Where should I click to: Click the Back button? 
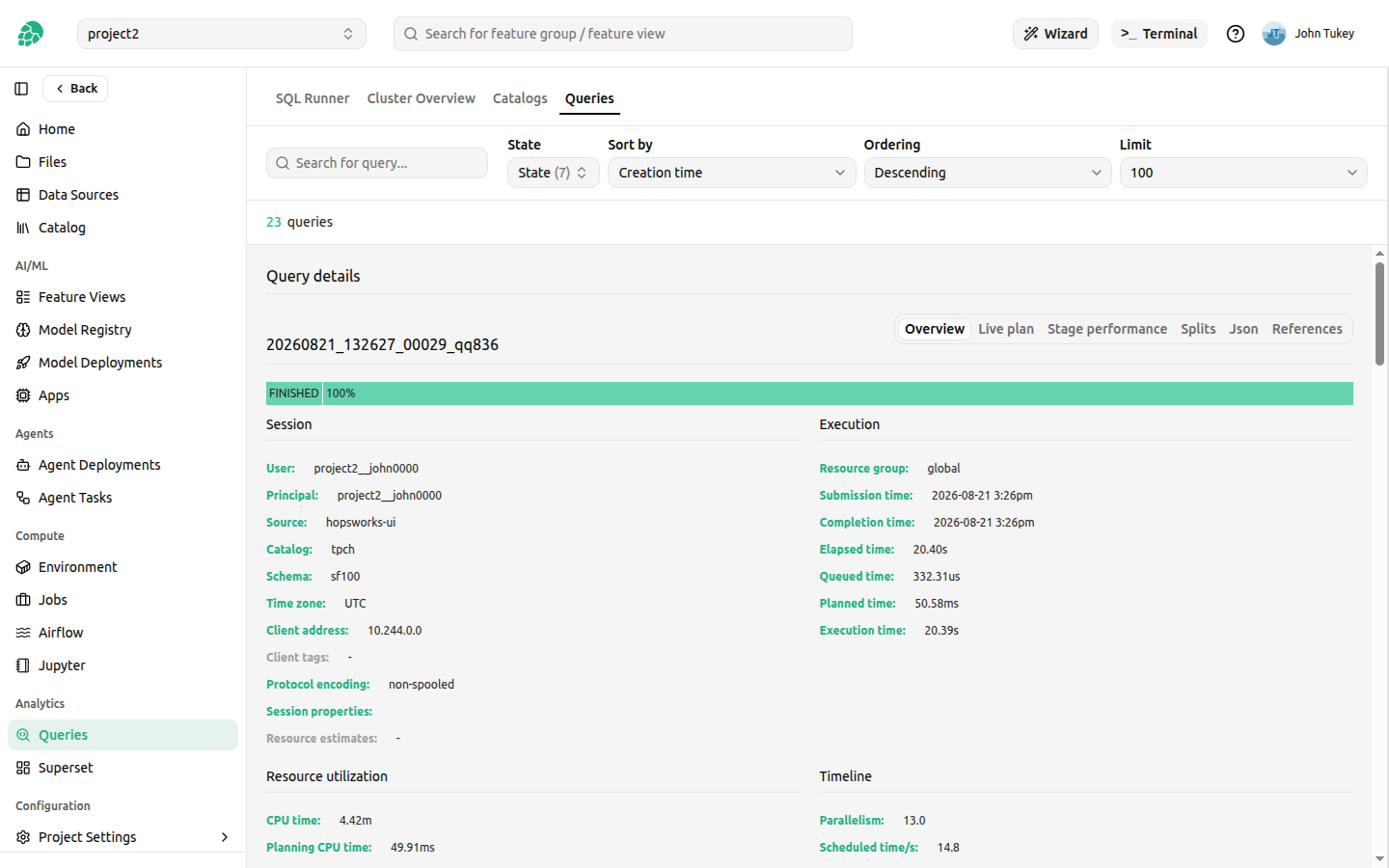tap(75, 89)
